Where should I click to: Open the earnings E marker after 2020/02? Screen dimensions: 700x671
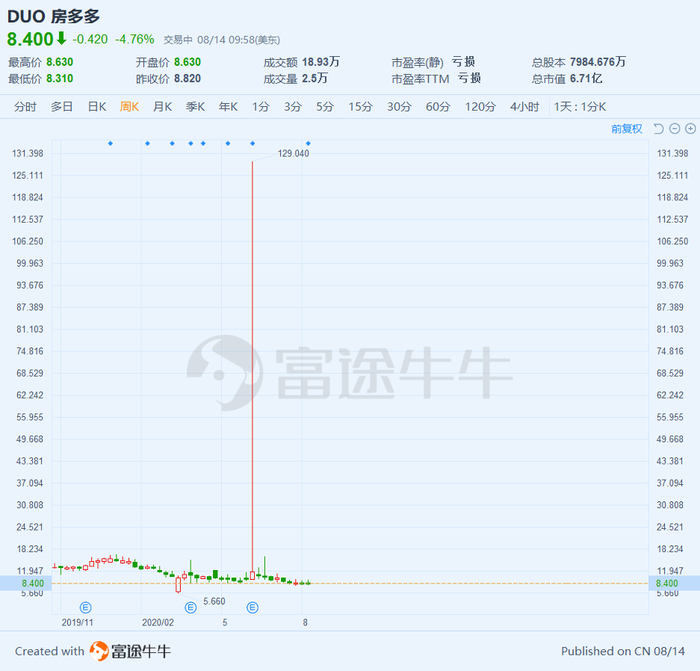point(191,607)
